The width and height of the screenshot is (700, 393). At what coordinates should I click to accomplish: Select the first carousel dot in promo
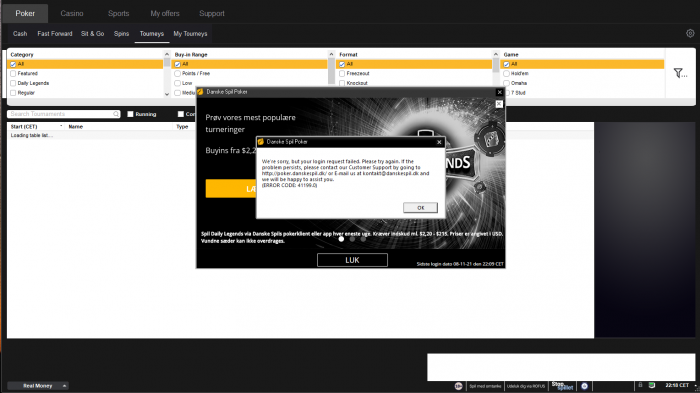click(342, 239)
